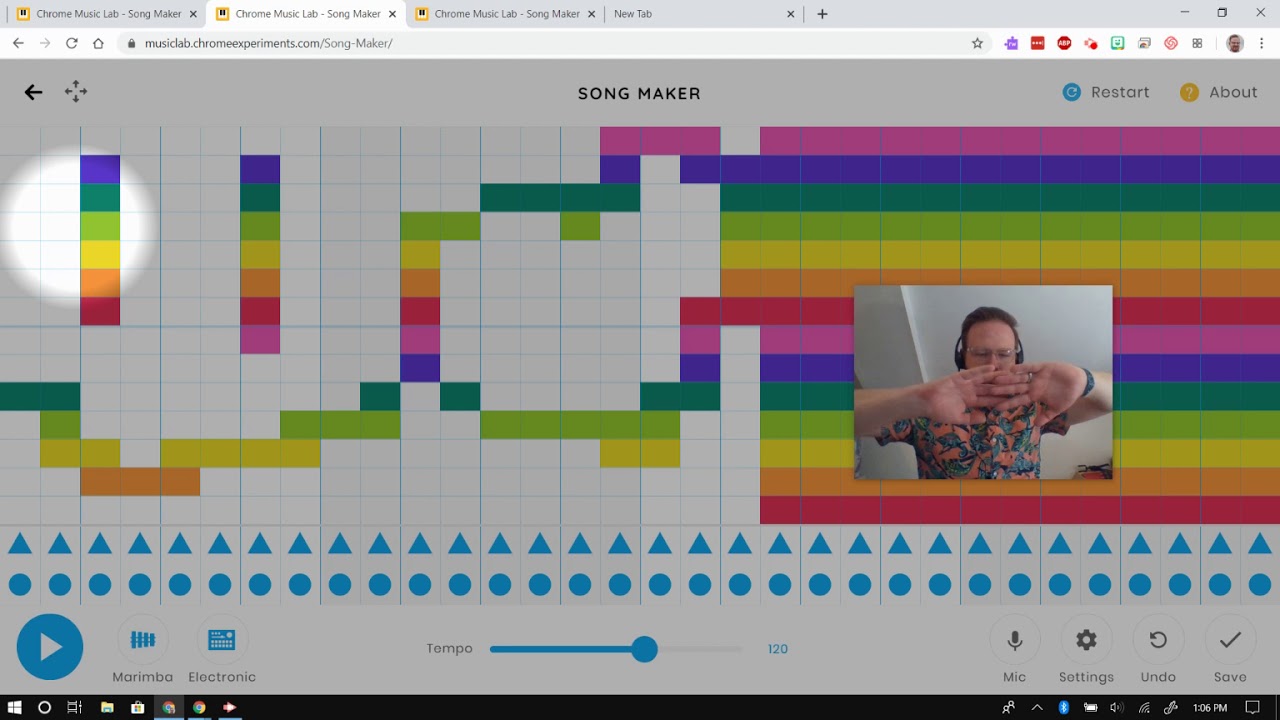Toggle the first triangle percussion beat

[20, 544]
